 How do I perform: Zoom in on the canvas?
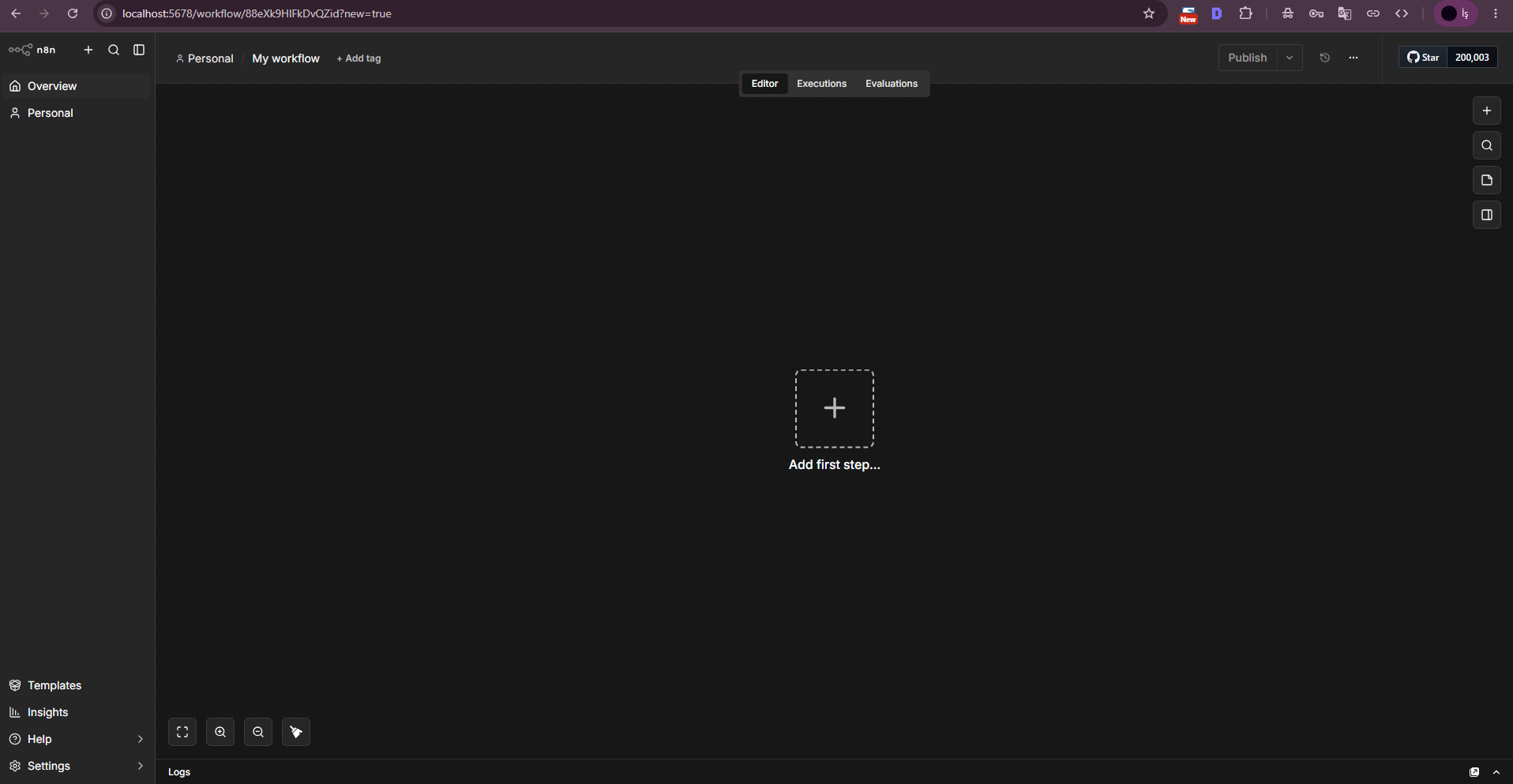(220, 732)
